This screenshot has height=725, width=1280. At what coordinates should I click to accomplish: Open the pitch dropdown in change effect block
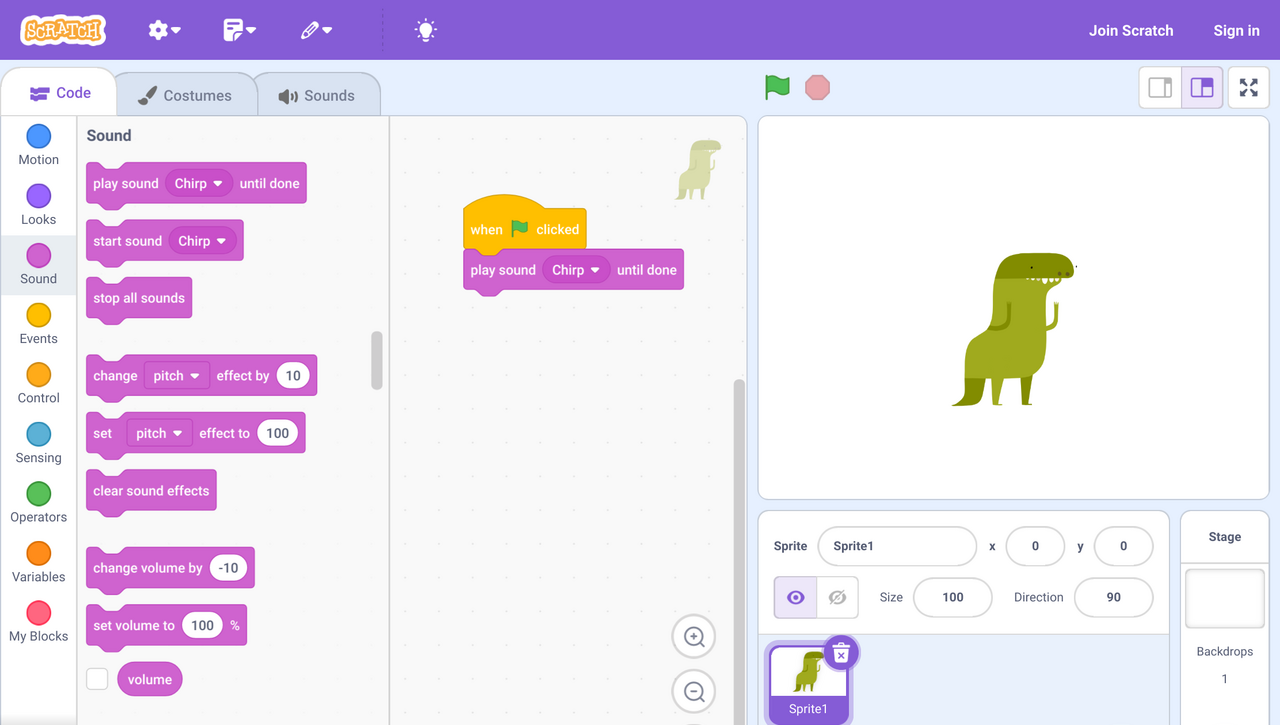tap(176, 375)
